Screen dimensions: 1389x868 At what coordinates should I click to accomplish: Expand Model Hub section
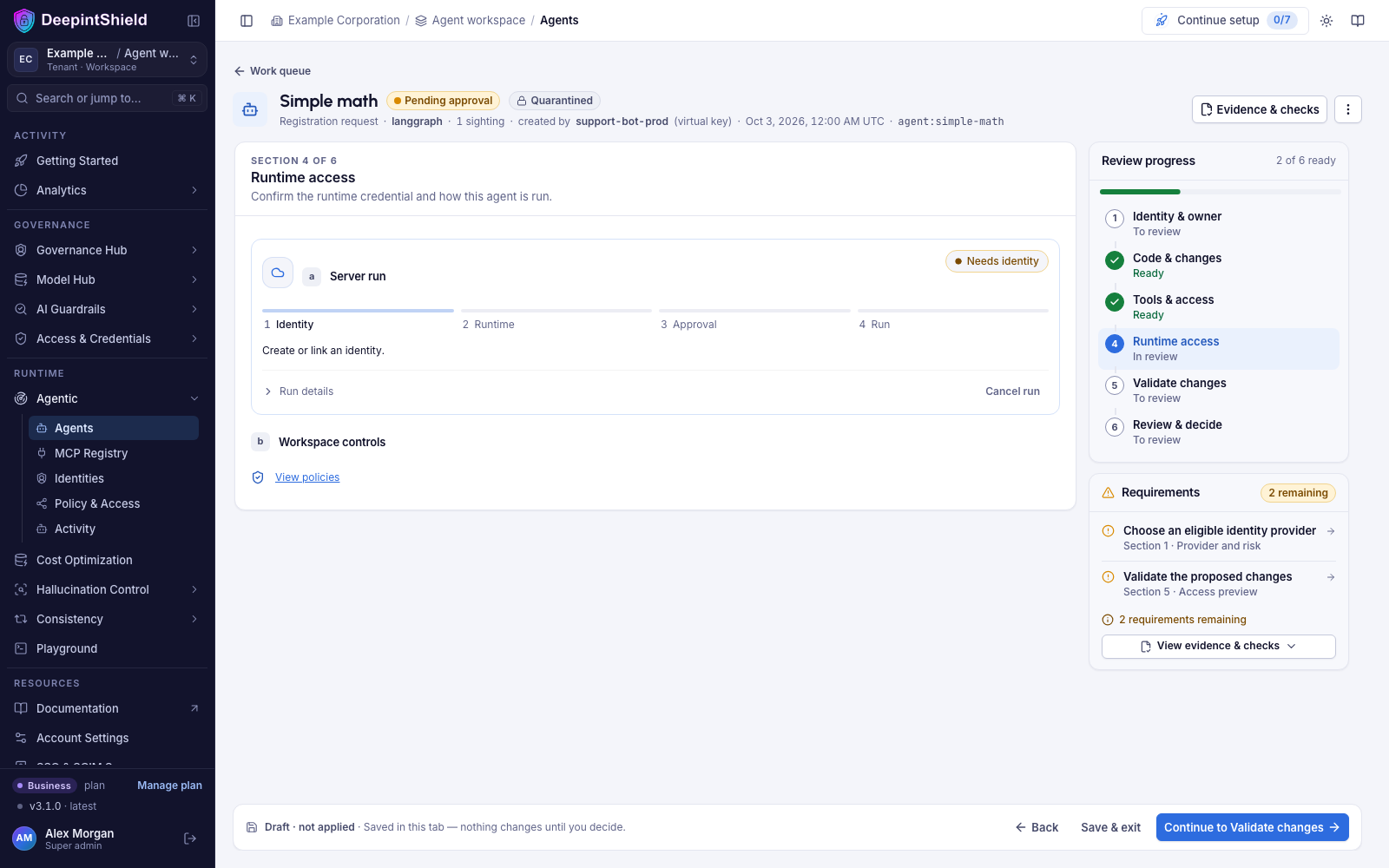[107, 279]
